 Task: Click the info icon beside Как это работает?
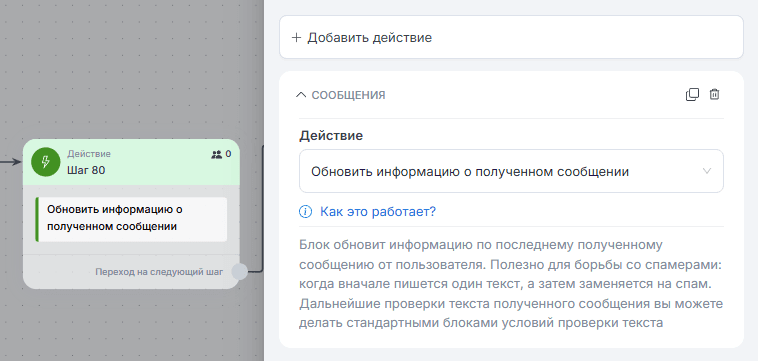305,211
